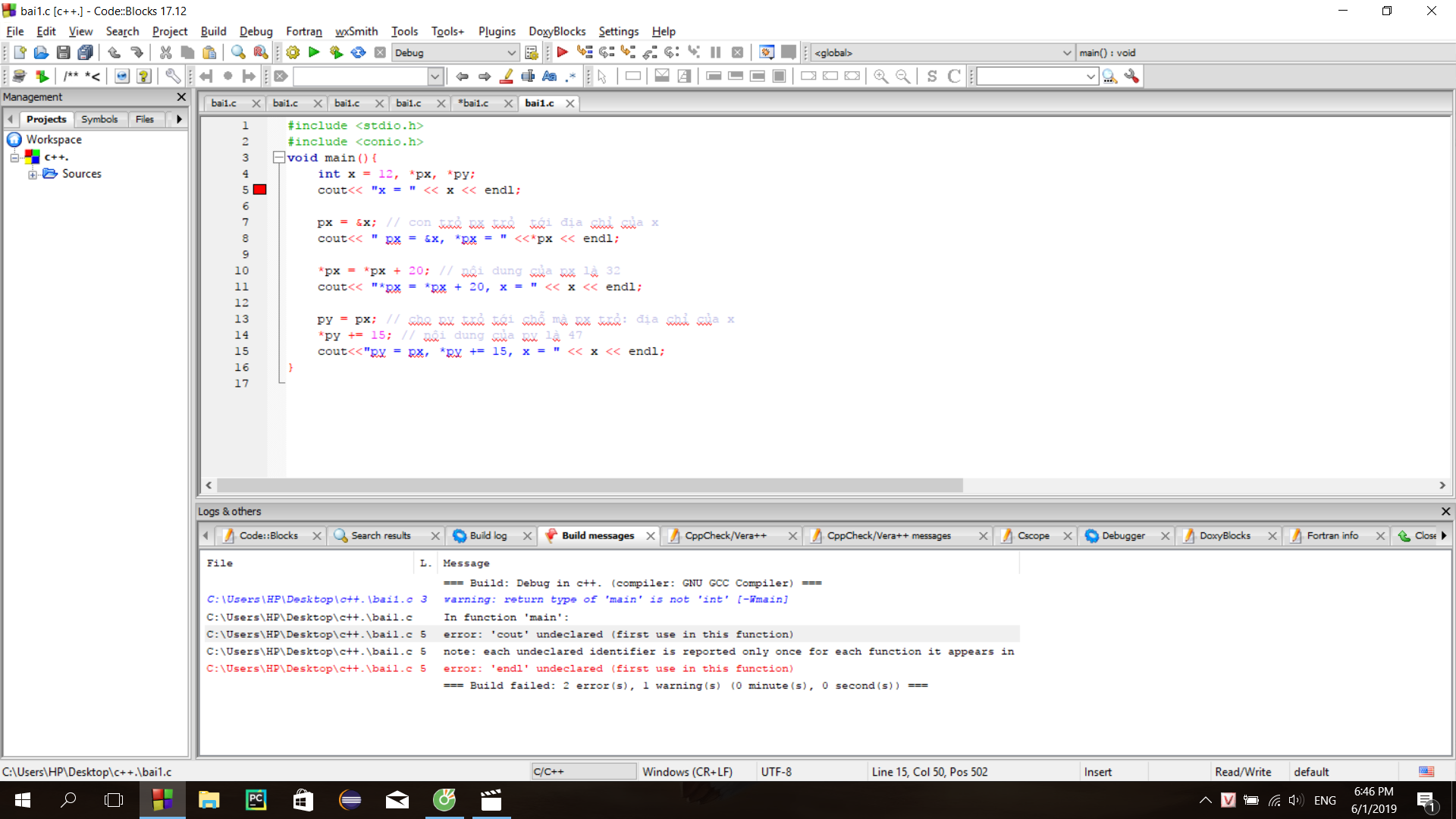Click the Save all files icon
Image resolution: width=1456 pixels, height=819 pixels.
point(86,52)
